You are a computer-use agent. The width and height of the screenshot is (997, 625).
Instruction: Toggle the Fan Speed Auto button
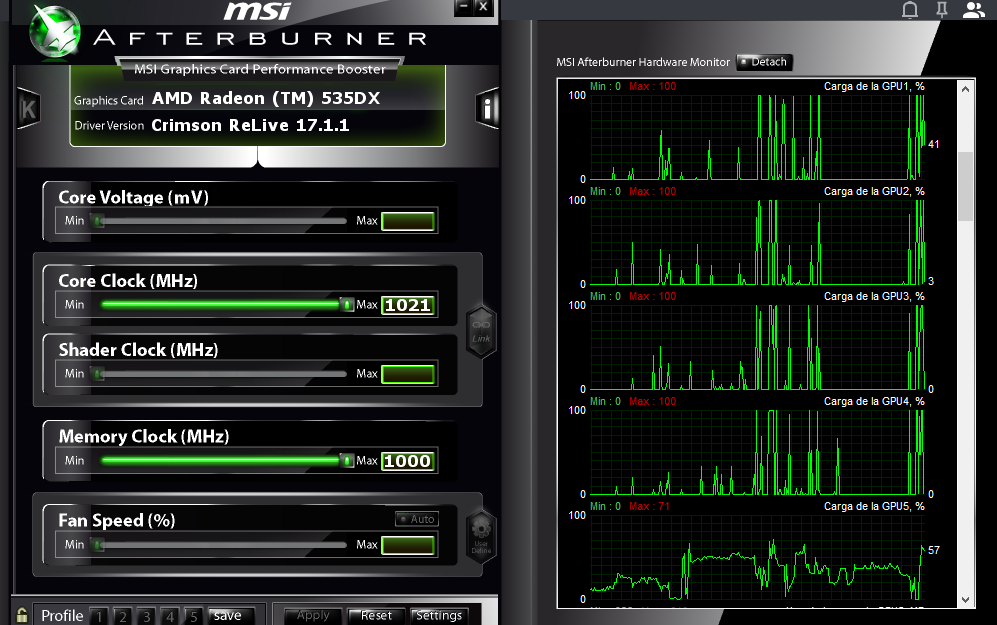[x=417, y=519]
